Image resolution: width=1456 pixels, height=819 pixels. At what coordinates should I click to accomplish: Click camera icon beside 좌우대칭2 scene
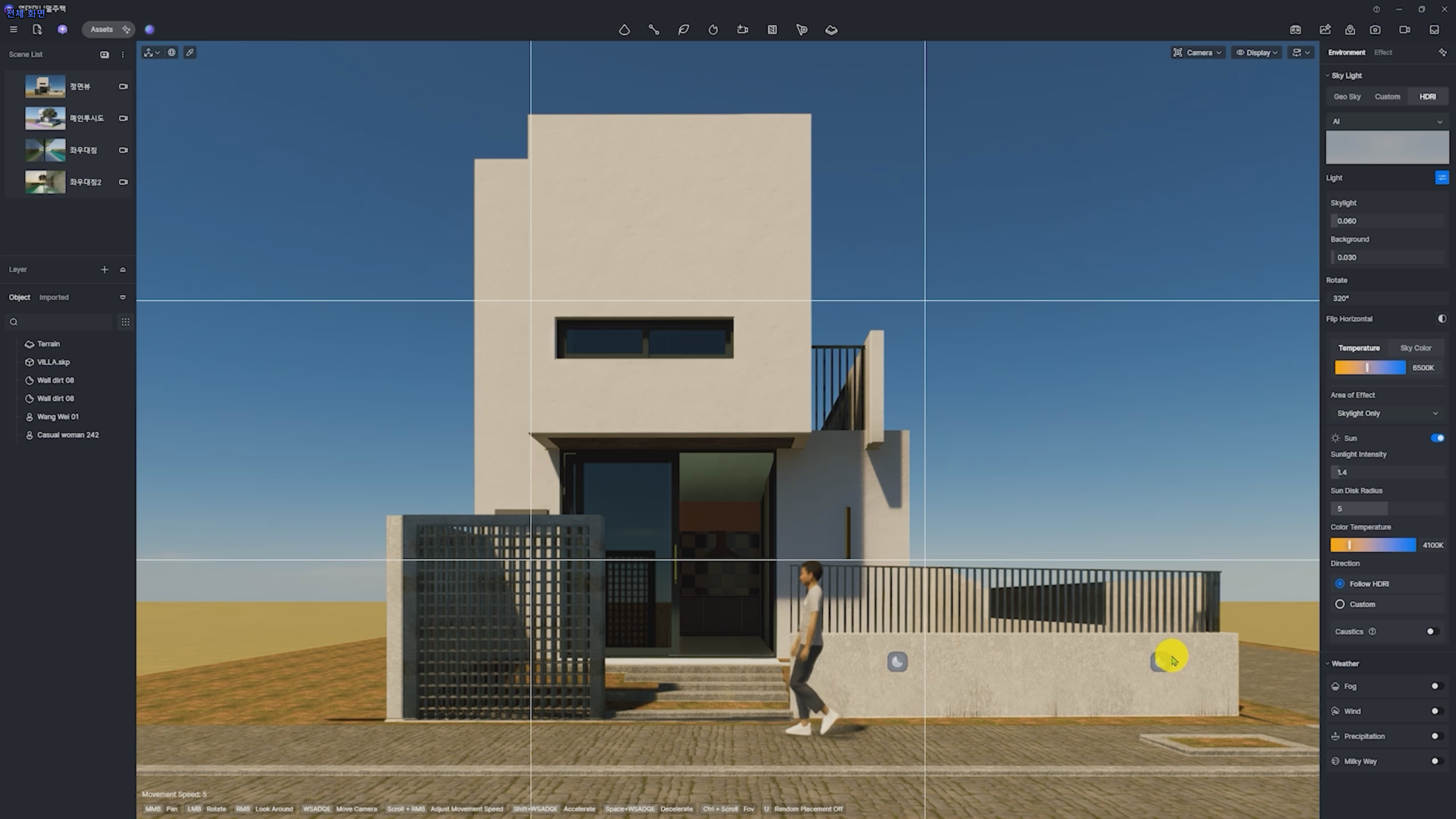[123, 182]
